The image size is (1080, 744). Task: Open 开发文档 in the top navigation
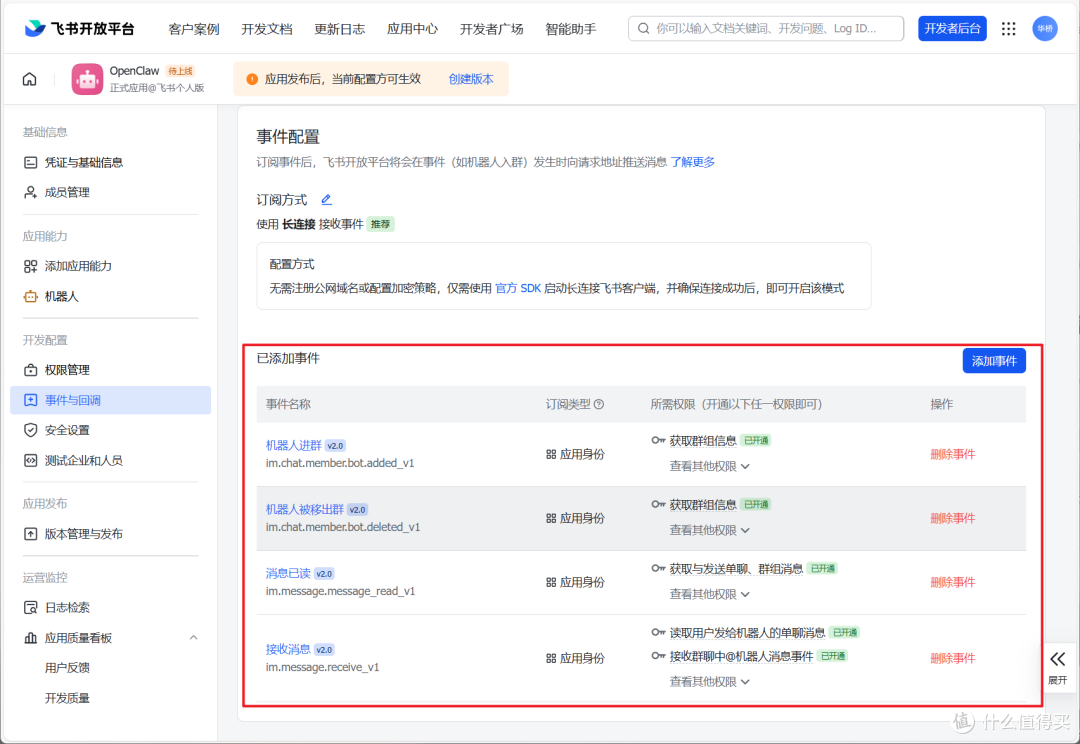click(x=267, y=29)
